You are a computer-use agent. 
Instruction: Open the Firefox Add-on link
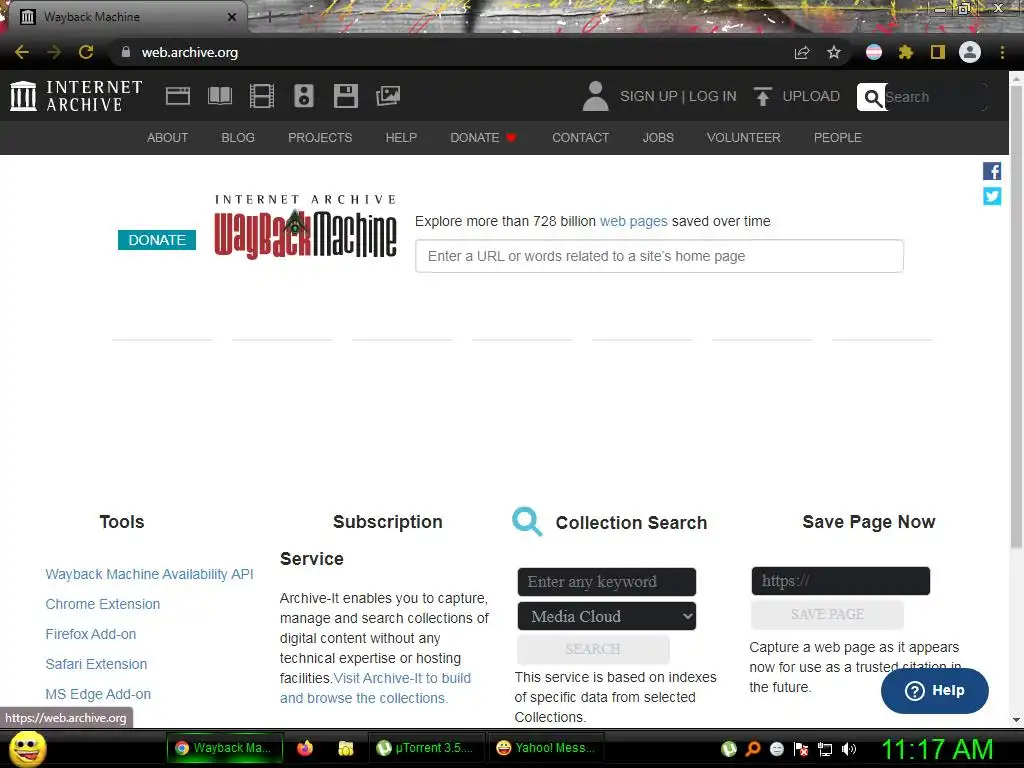[91, 634]
